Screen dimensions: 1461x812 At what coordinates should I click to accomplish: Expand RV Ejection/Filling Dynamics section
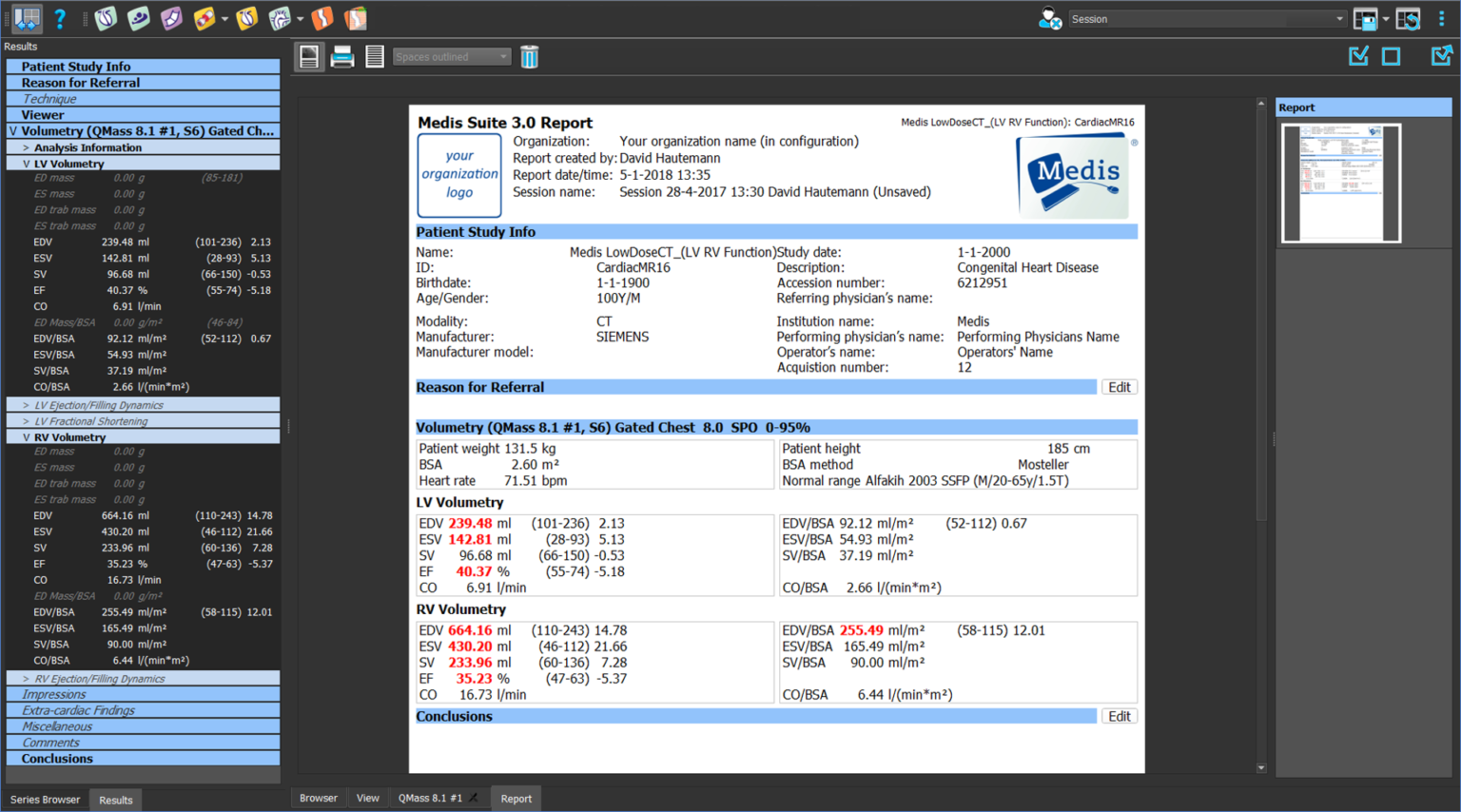pos(26,679)
